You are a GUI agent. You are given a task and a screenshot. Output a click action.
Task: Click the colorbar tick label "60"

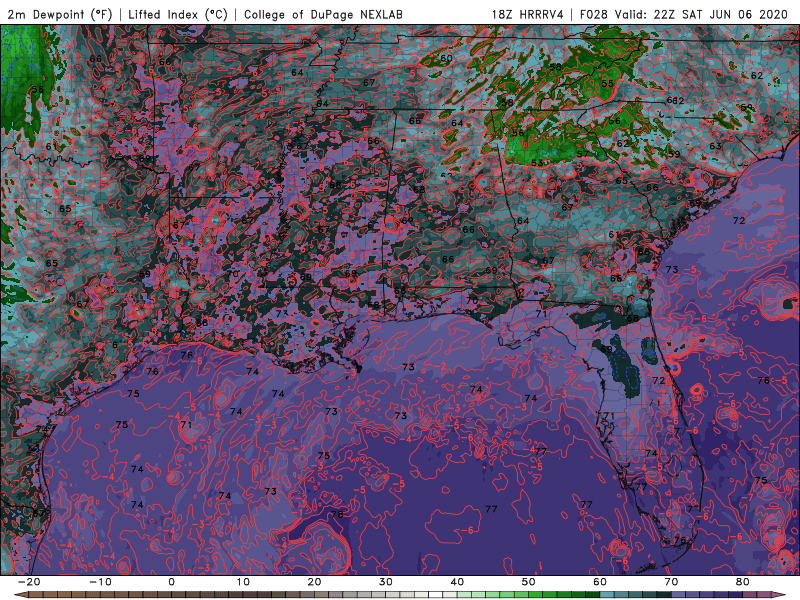point(600,582)
